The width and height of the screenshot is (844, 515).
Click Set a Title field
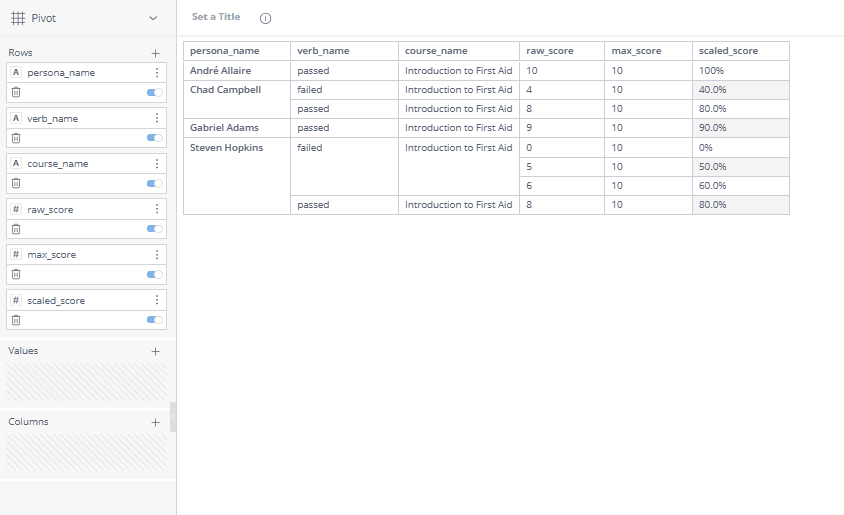point(216,17)
